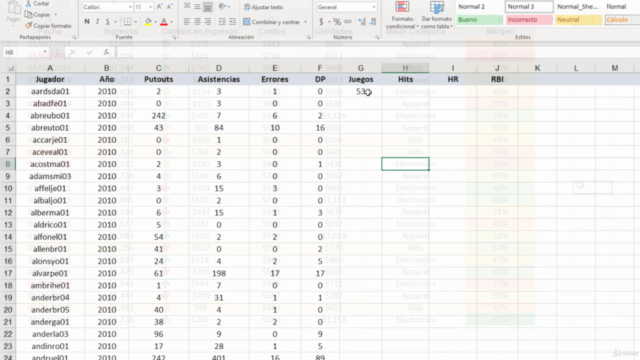Screen dimensions: 640x360
Task: Click the borders grid icon
Action: [x=128, y=22]
